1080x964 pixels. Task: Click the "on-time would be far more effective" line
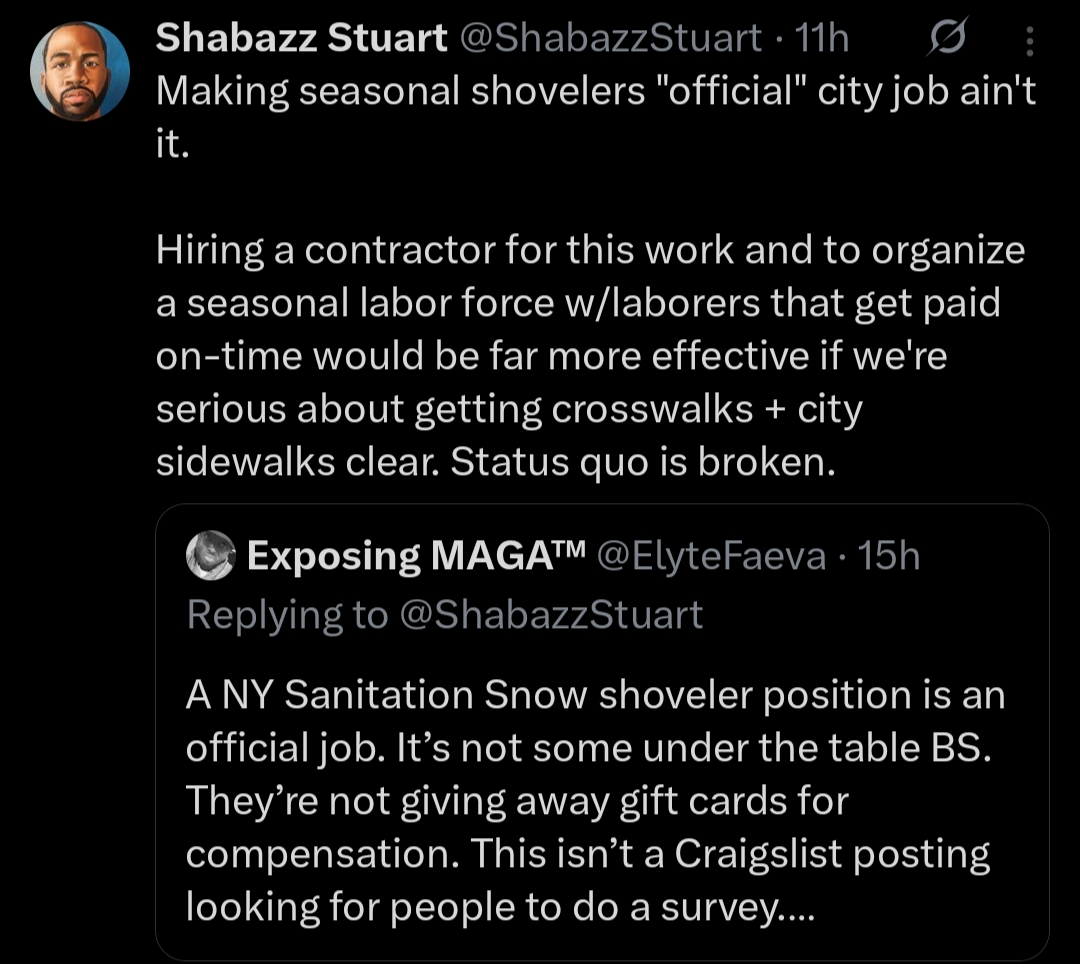pos(550,356)
